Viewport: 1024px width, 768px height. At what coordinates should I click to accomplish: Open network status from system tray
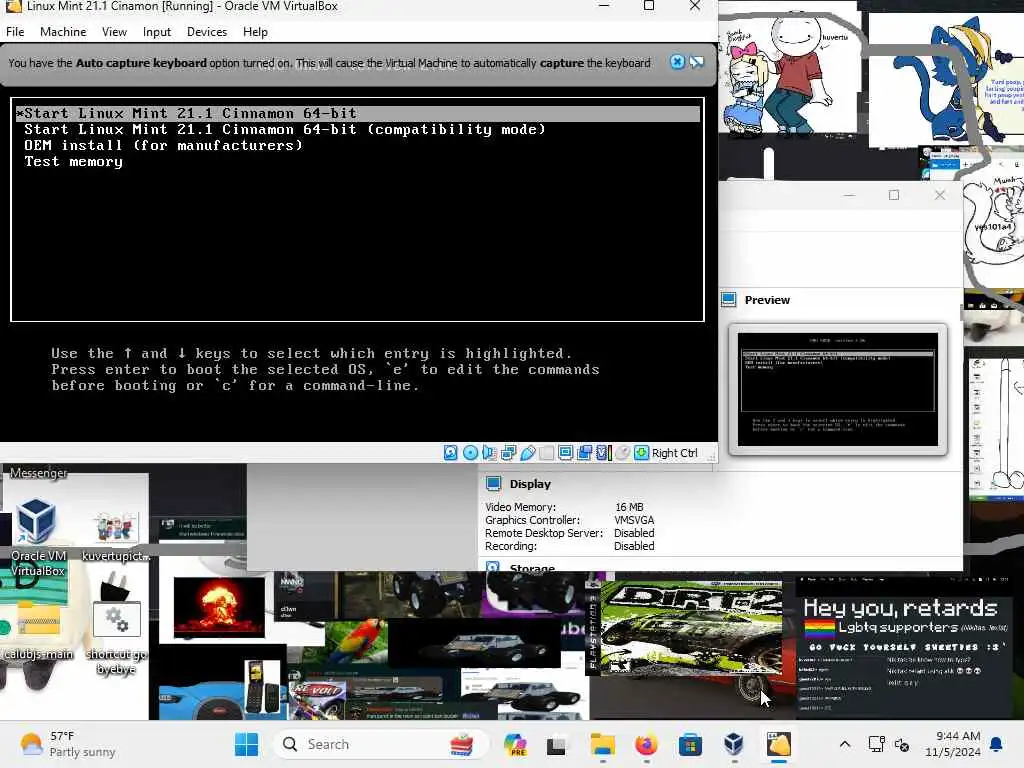click(876, 744)
